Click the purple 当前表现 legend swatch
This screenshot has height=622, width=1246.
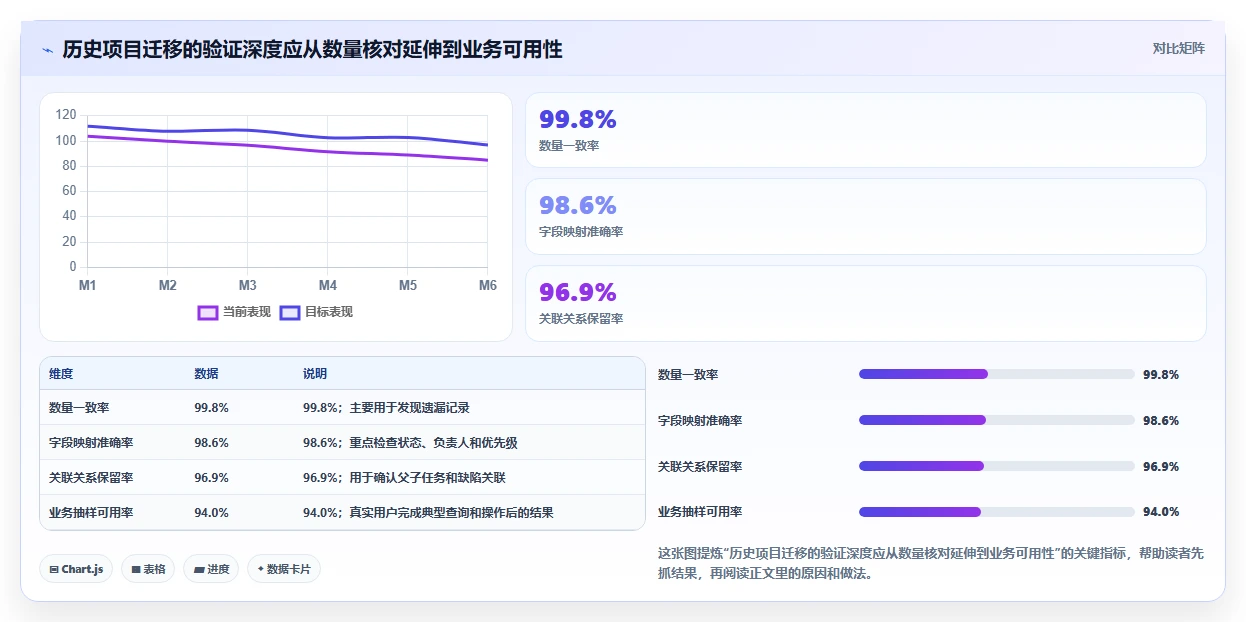[x=208, y=312]
